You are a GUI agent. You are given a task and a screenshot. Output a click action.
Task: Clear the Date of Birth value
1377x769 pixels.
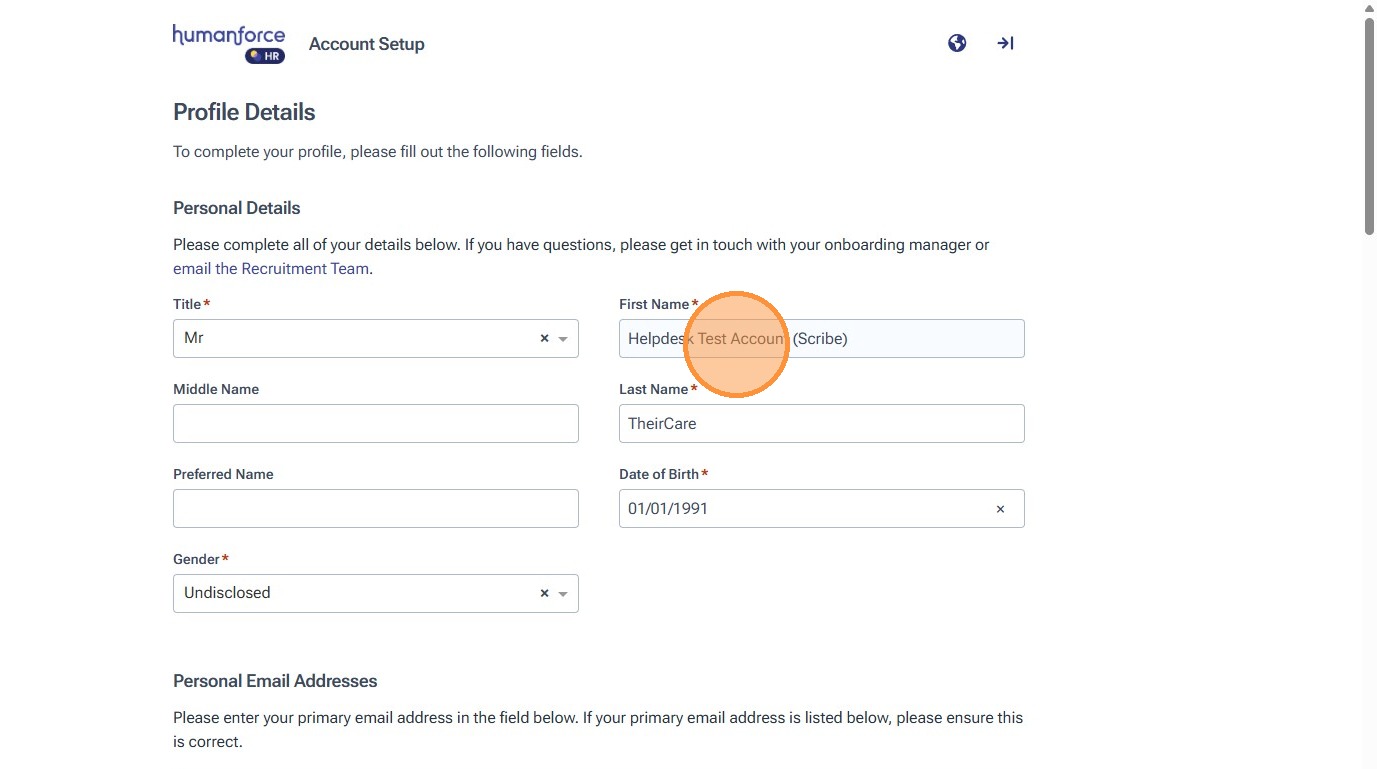[1000, 509]
